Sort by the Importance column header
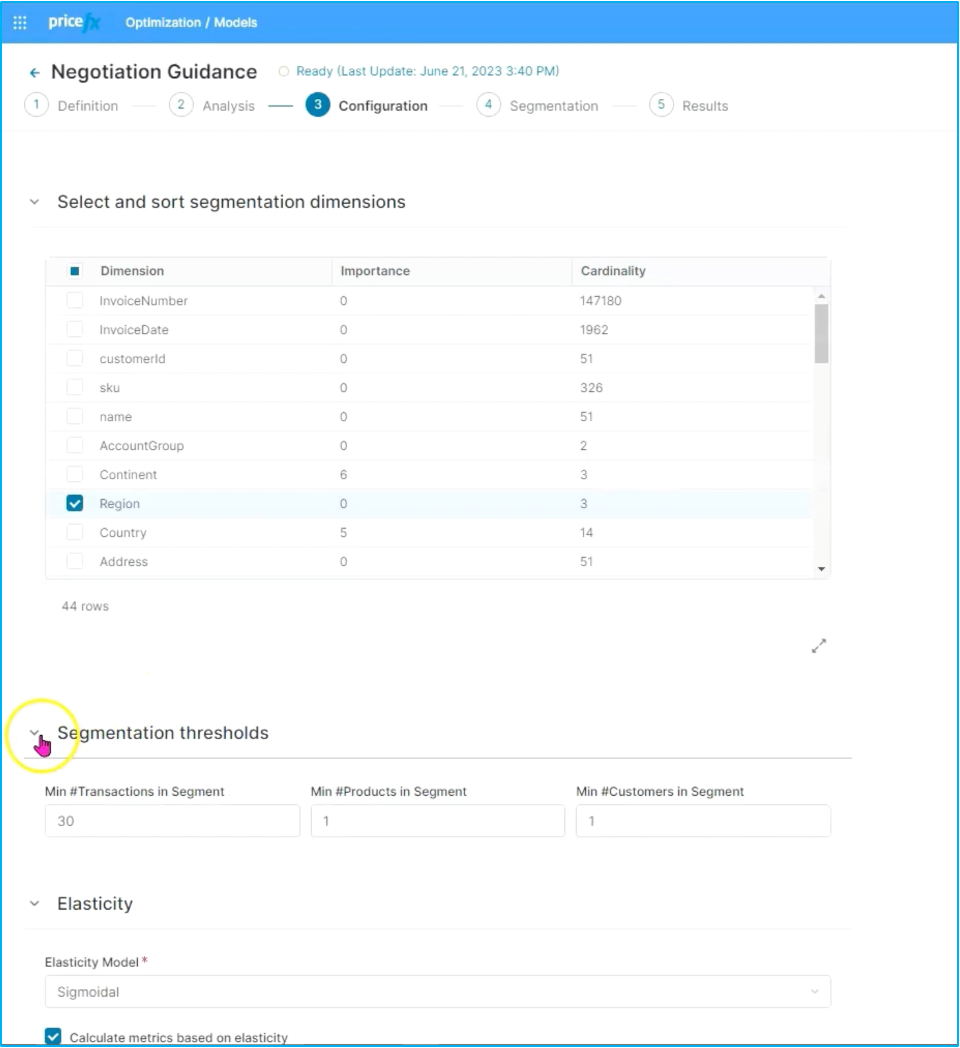Screen dimensions: 960x1048 (x=375, y=271)
